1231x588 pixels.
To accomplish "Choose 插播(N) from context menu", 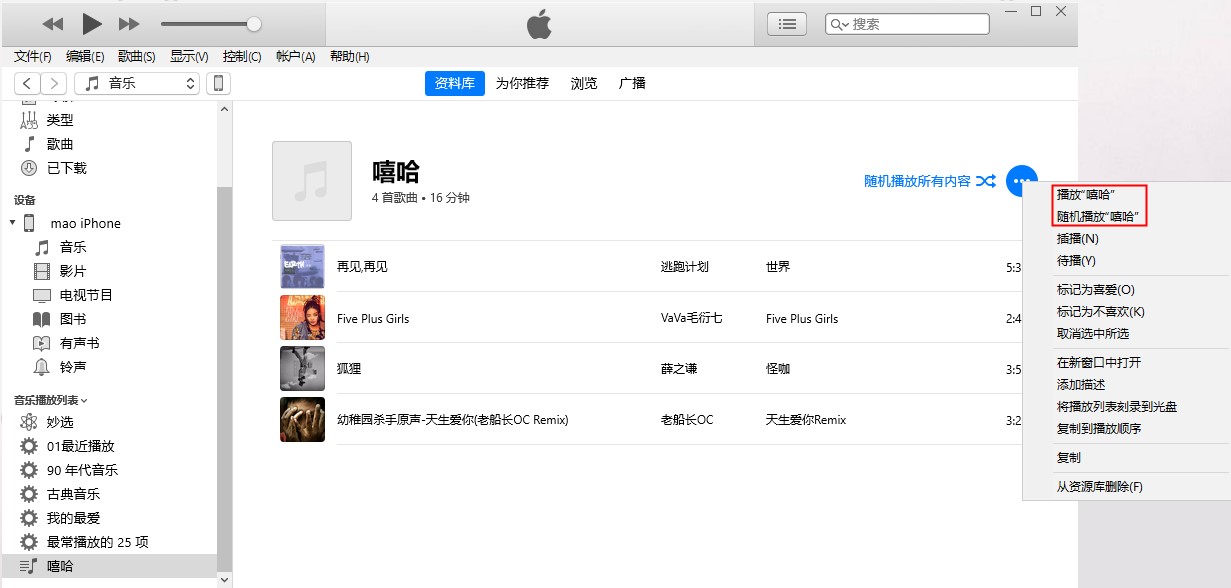I will [x=1078, y=238].
